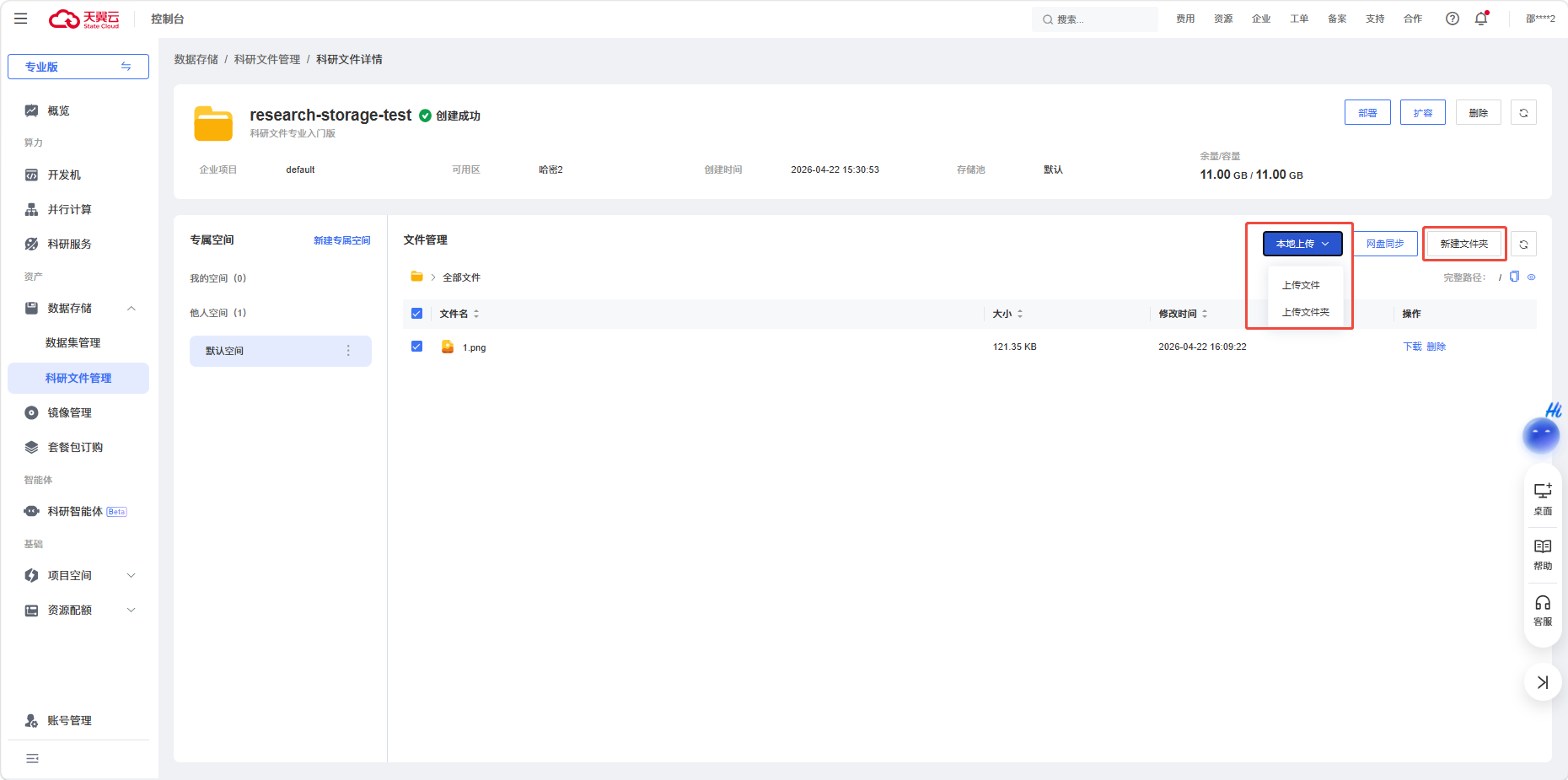1568x780 pixels.
Task: Click the State Cloud logo
Action: coord(84,19)
